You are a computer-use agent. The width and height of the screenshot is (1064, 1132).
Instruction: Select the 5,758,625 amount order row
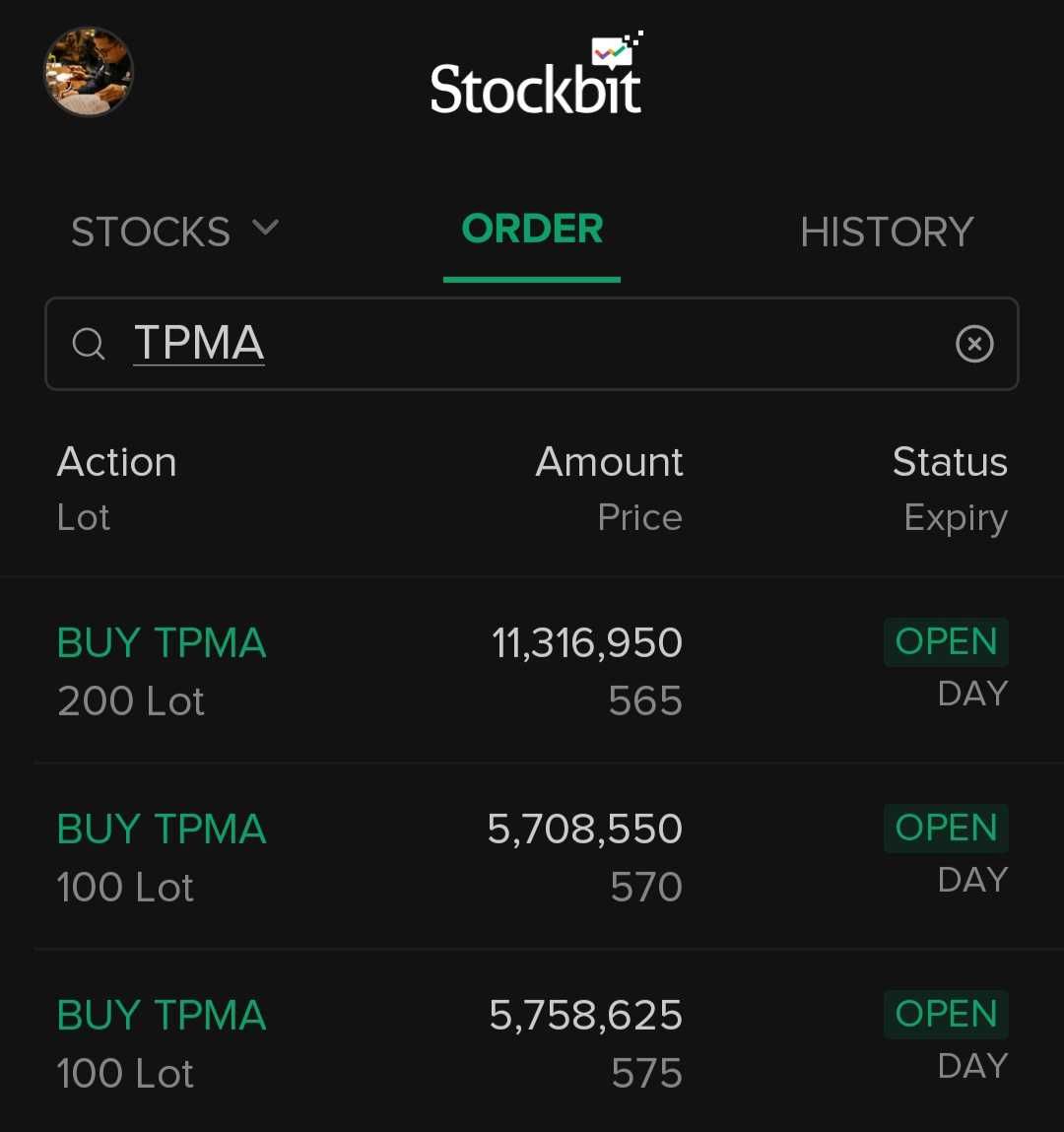click(x=586, y=1016)
